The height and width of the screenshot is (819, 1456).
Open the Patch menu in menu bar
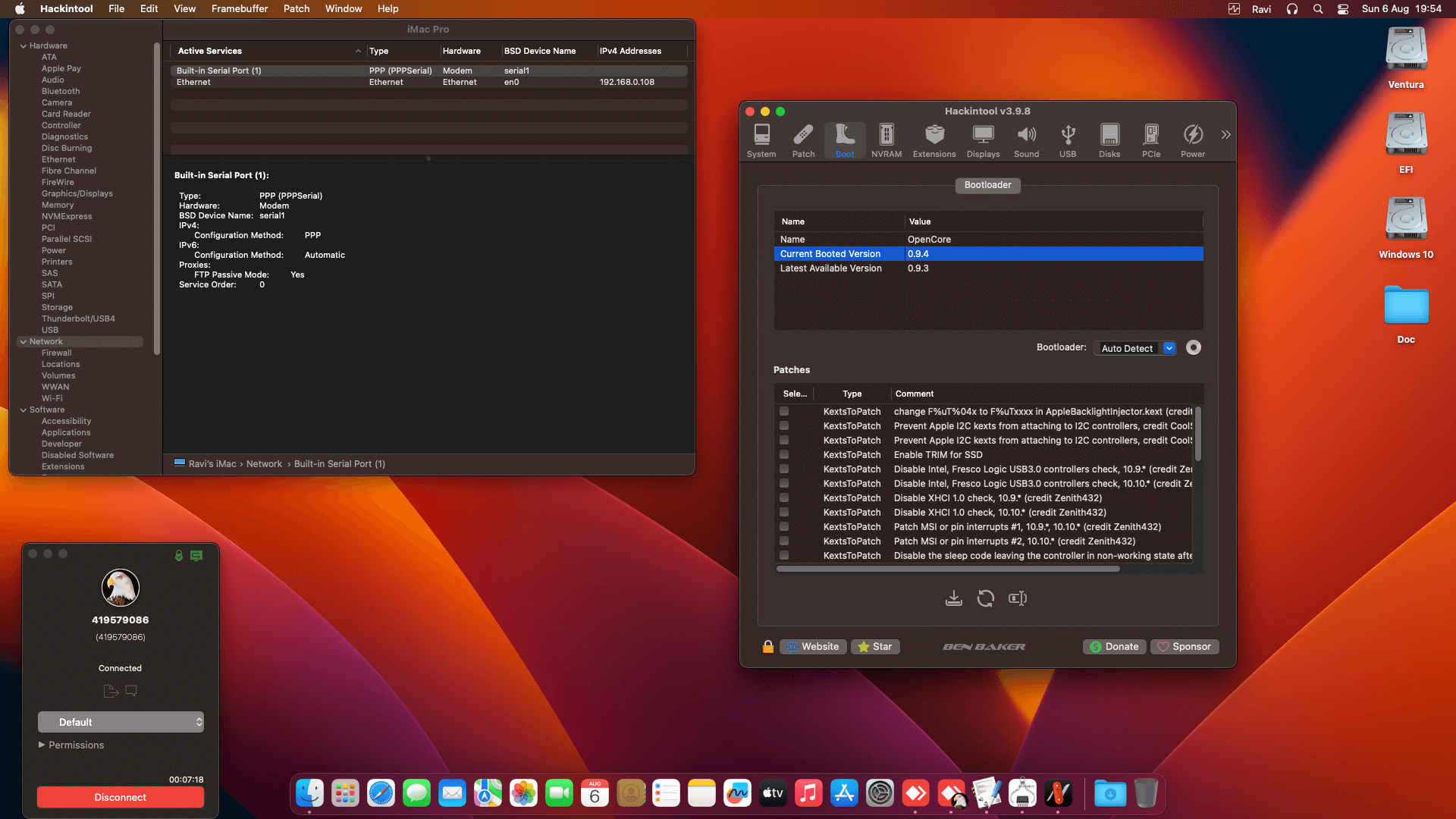[297, 9]
